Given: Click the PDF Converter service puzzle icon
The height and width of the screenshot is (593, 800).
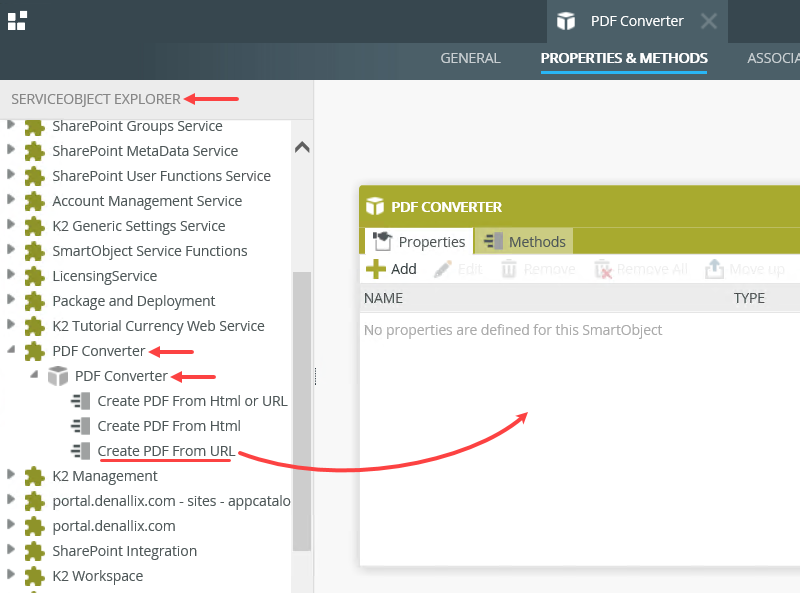Looking at the screenshot, I should (35, 352).
